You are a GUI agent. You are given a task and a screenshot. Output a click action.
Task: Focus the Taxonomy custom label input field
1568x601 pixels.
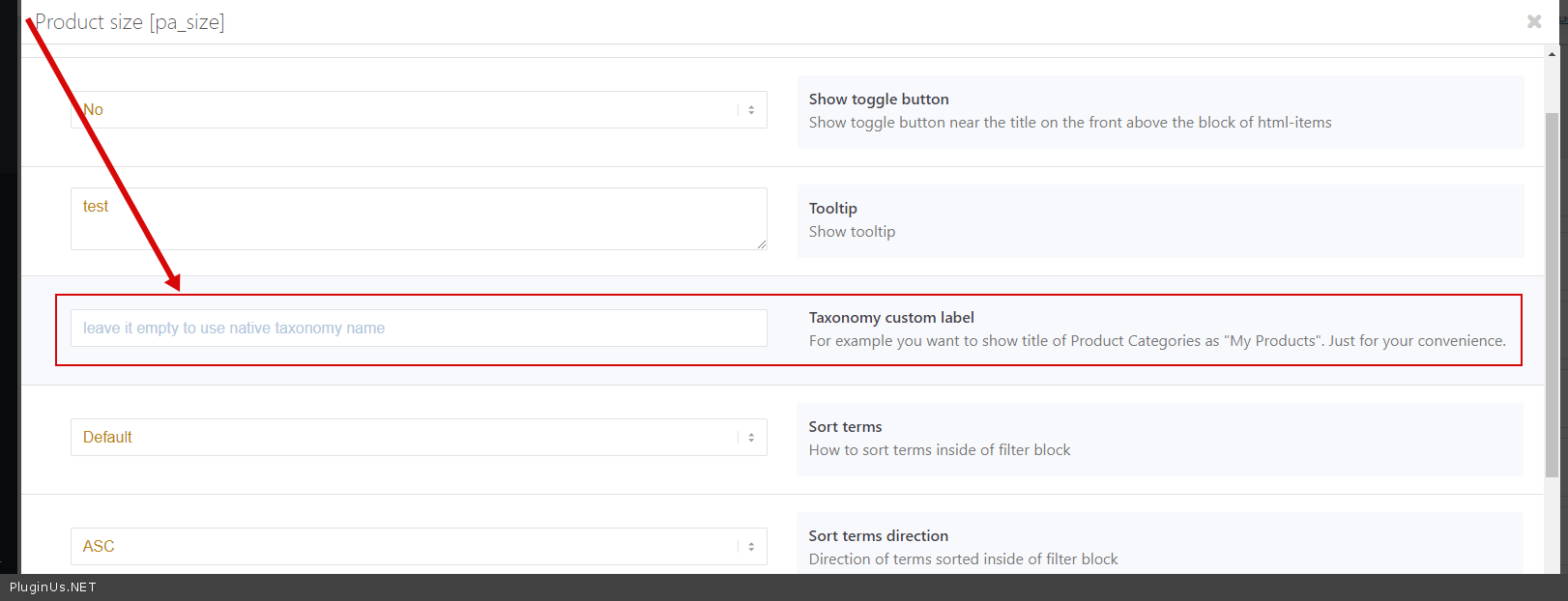(419, 329)
